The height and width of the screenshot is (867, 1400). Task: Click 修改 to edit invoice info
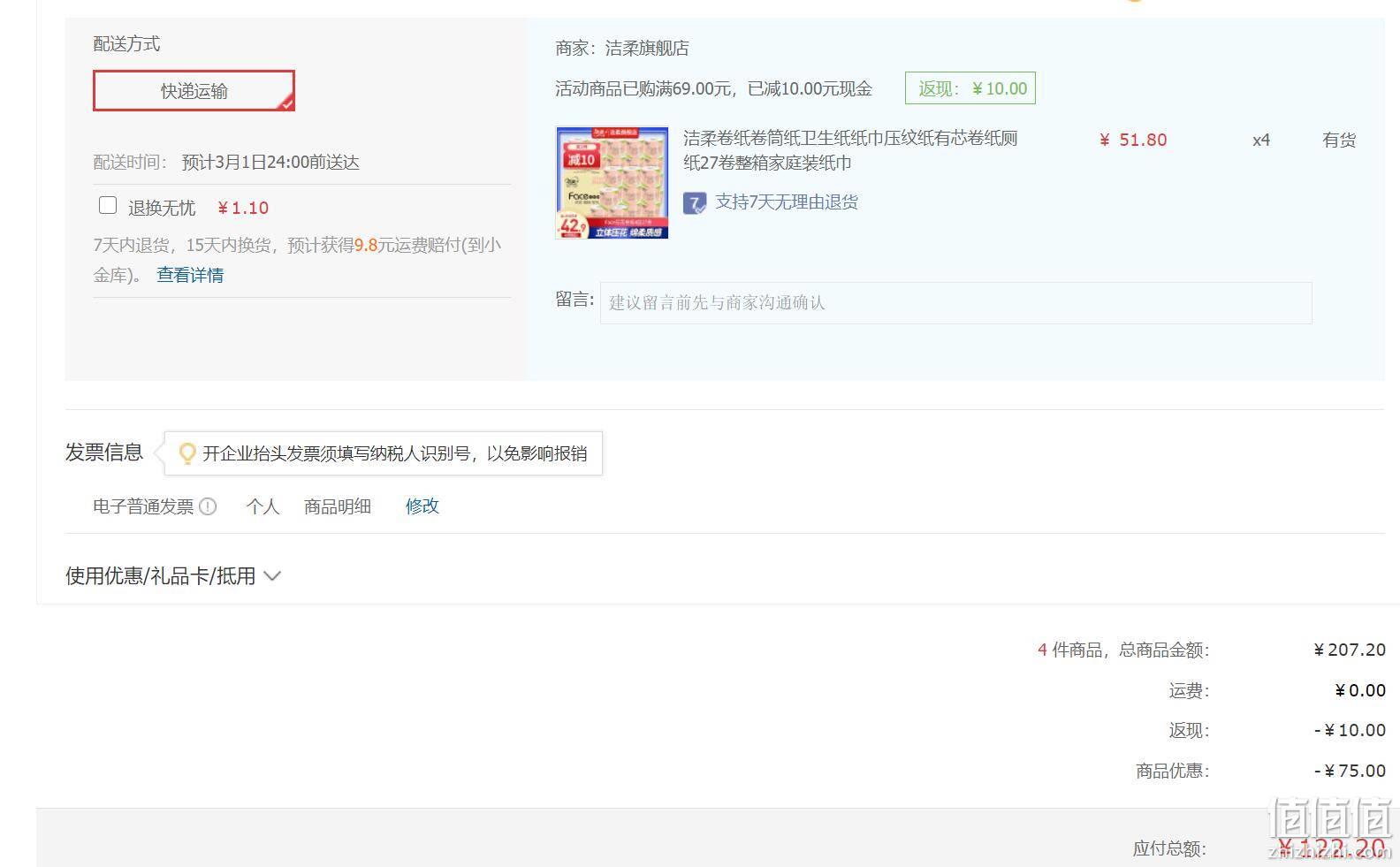422,506
